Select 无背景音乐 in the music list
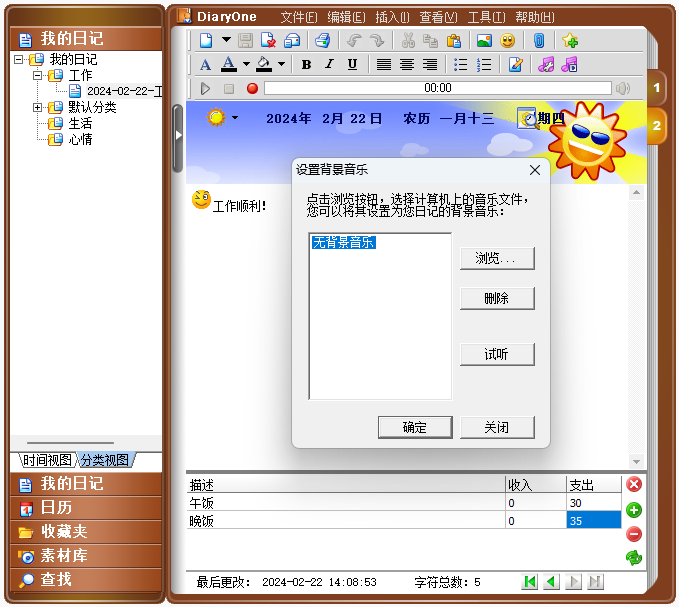This screenshot has width=679, height=607. [343, 242]
